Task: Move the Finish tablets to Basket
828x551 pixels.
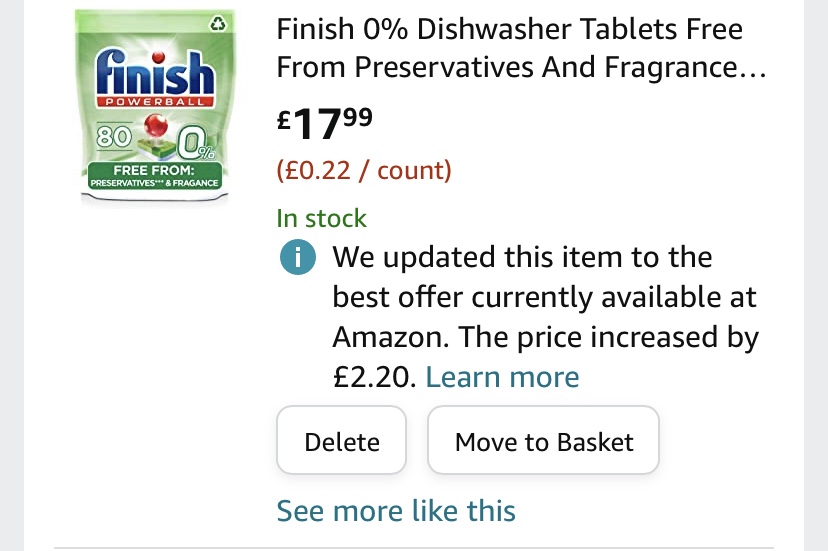Action: pyautogui.click(x=543, y=440)
